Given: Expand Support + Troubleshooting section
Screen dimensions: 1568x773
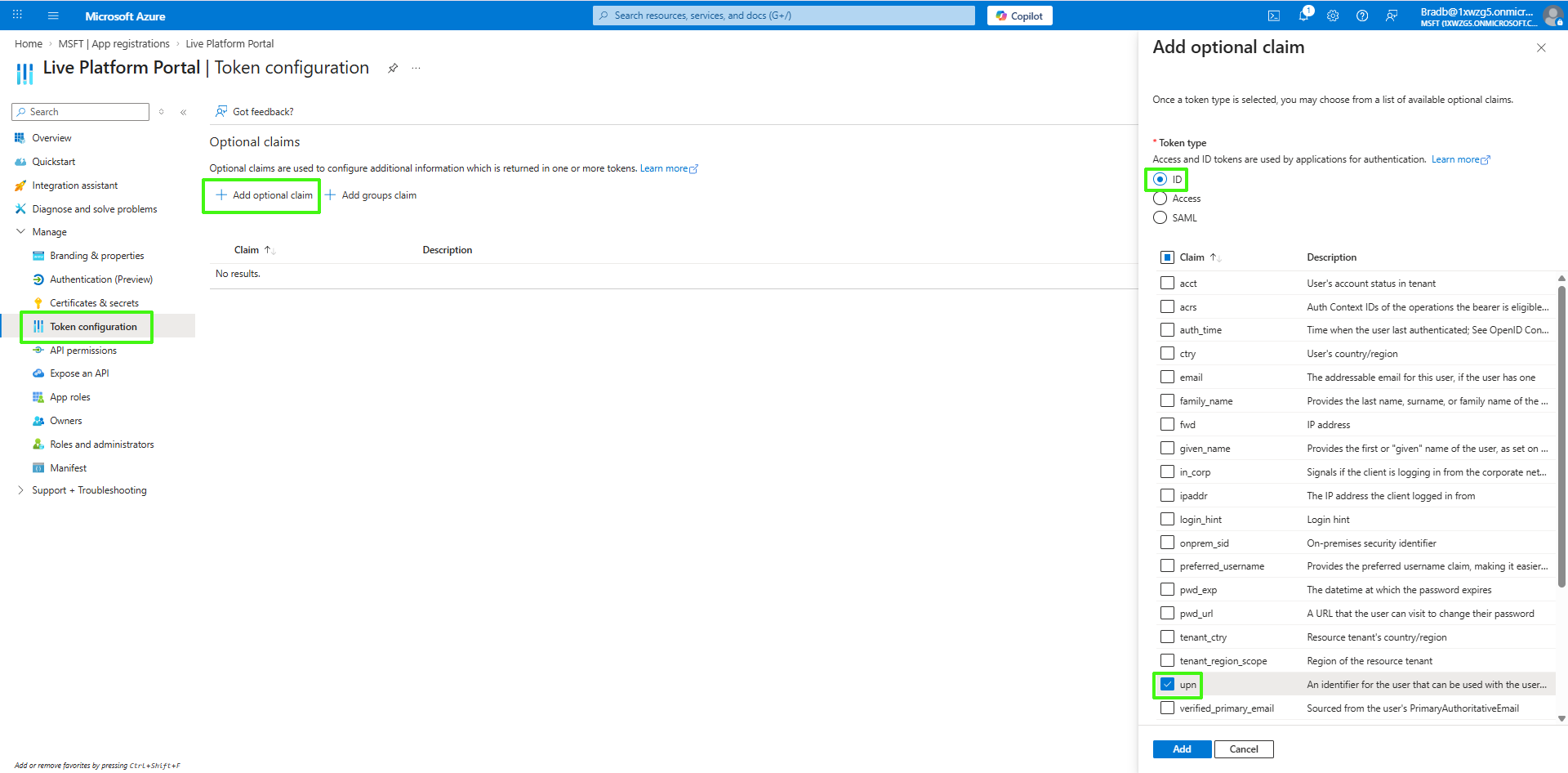Looking at the screenshot, I should 20,490.
